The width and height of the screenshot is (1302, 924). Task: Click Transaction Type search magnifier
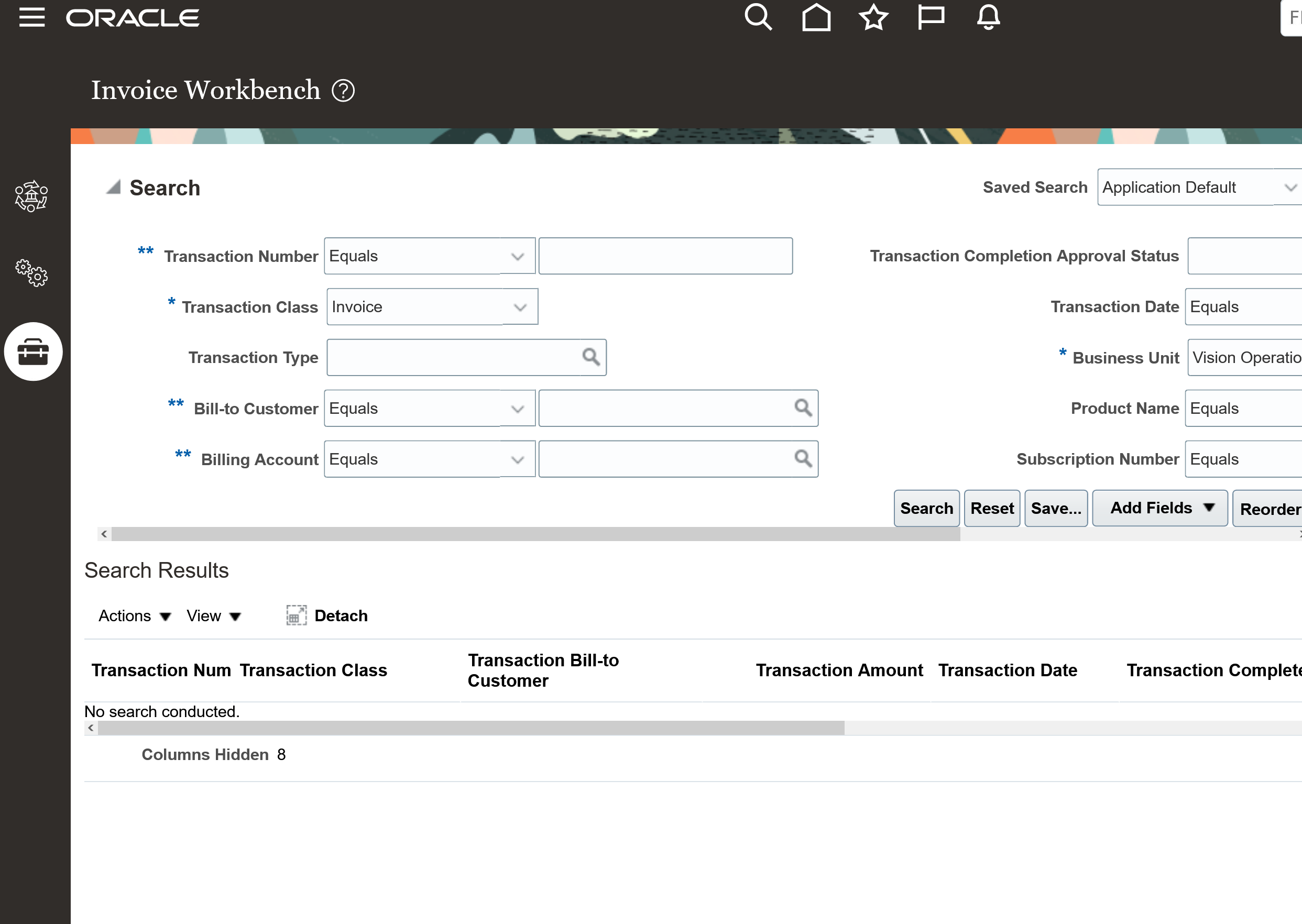591,357
